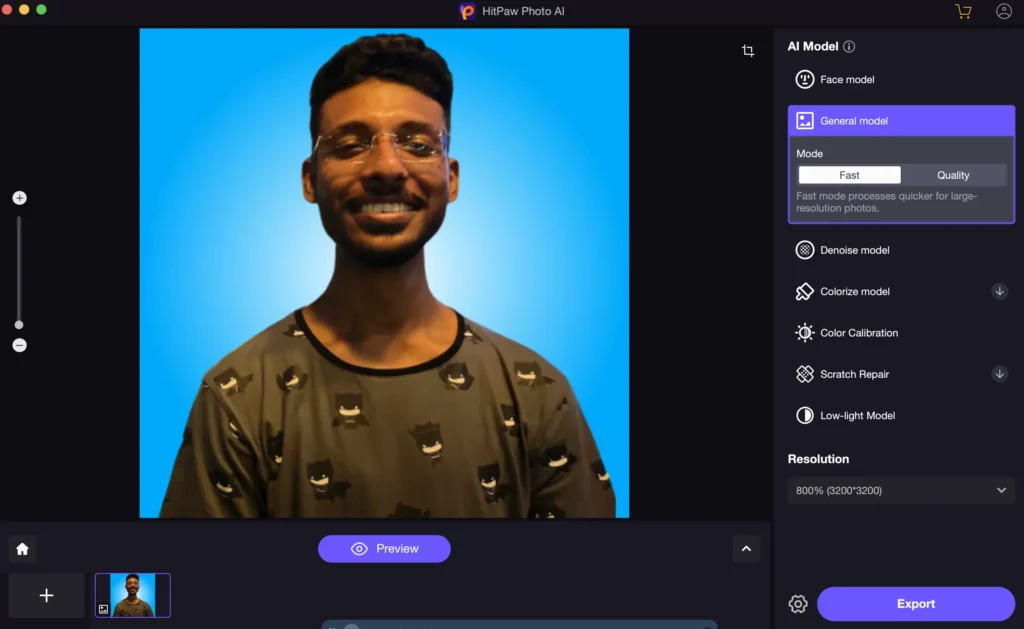Image resolution: width=1024 pixels, height=629 pixels.
Task: Select Quality mode under General model
Action: pyautogui.click(x=952, y=174)
